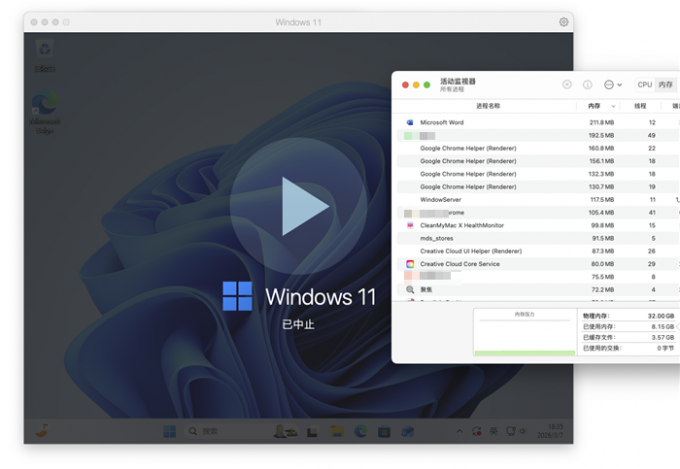The width and height of the screenshot is (680, 469).
Task: Open the ellipsis more-options dropdown in Activity Monitor
Action: (x=613, y=85)
